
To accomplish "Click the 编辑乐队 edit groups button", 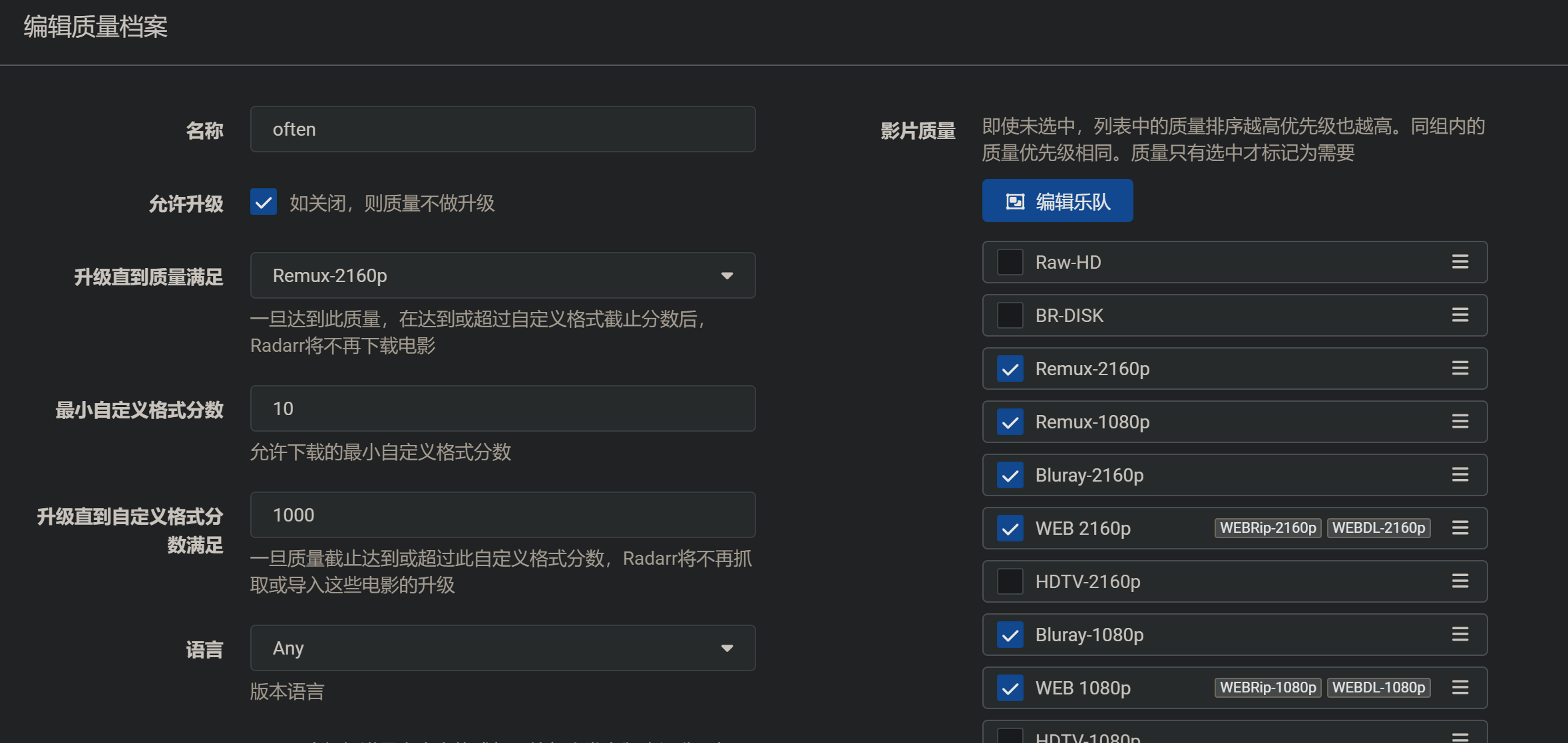I will coord(1057,201).
